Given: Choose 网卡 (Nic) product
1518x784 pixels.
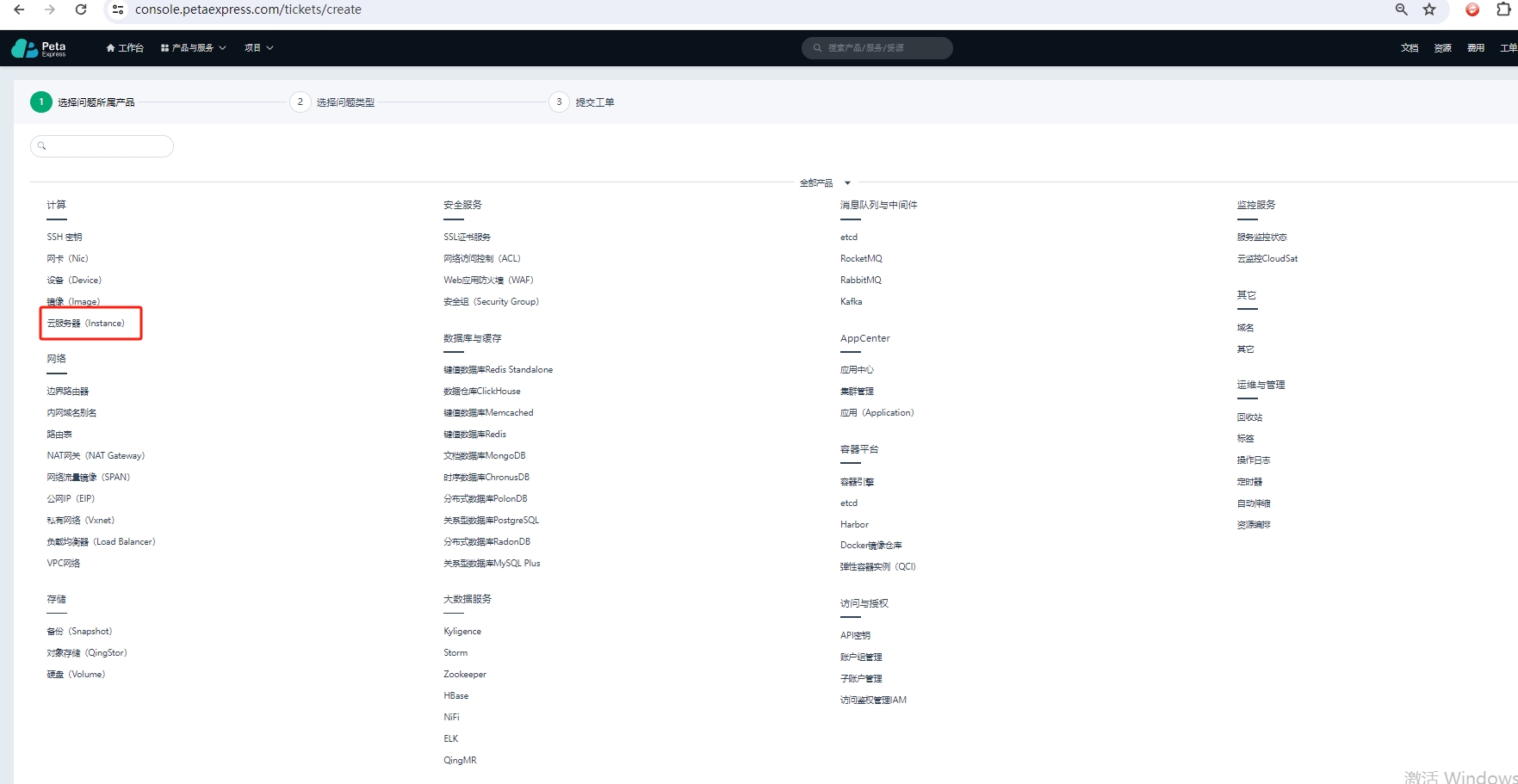Looking at the screenshot, I should 68,258.
